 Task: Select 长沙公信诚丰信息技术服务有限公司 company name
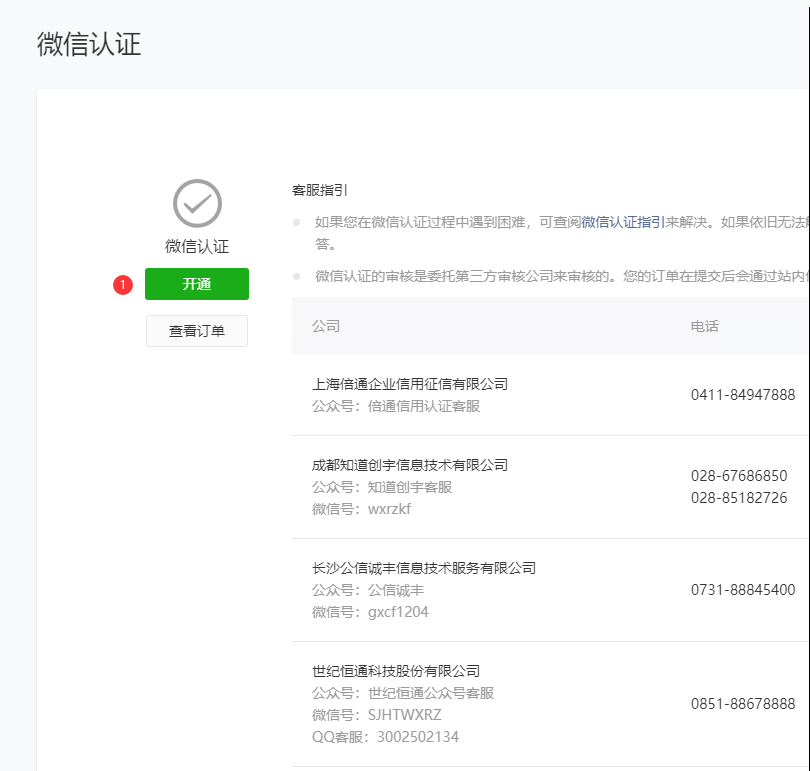point(424,569)
